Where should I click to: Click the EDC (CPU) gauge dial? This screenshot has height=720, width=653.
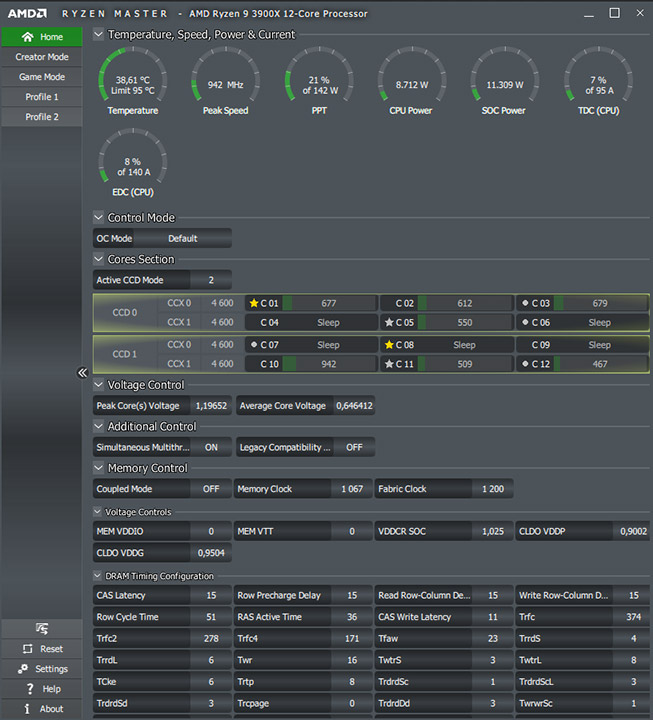[133, 158]
